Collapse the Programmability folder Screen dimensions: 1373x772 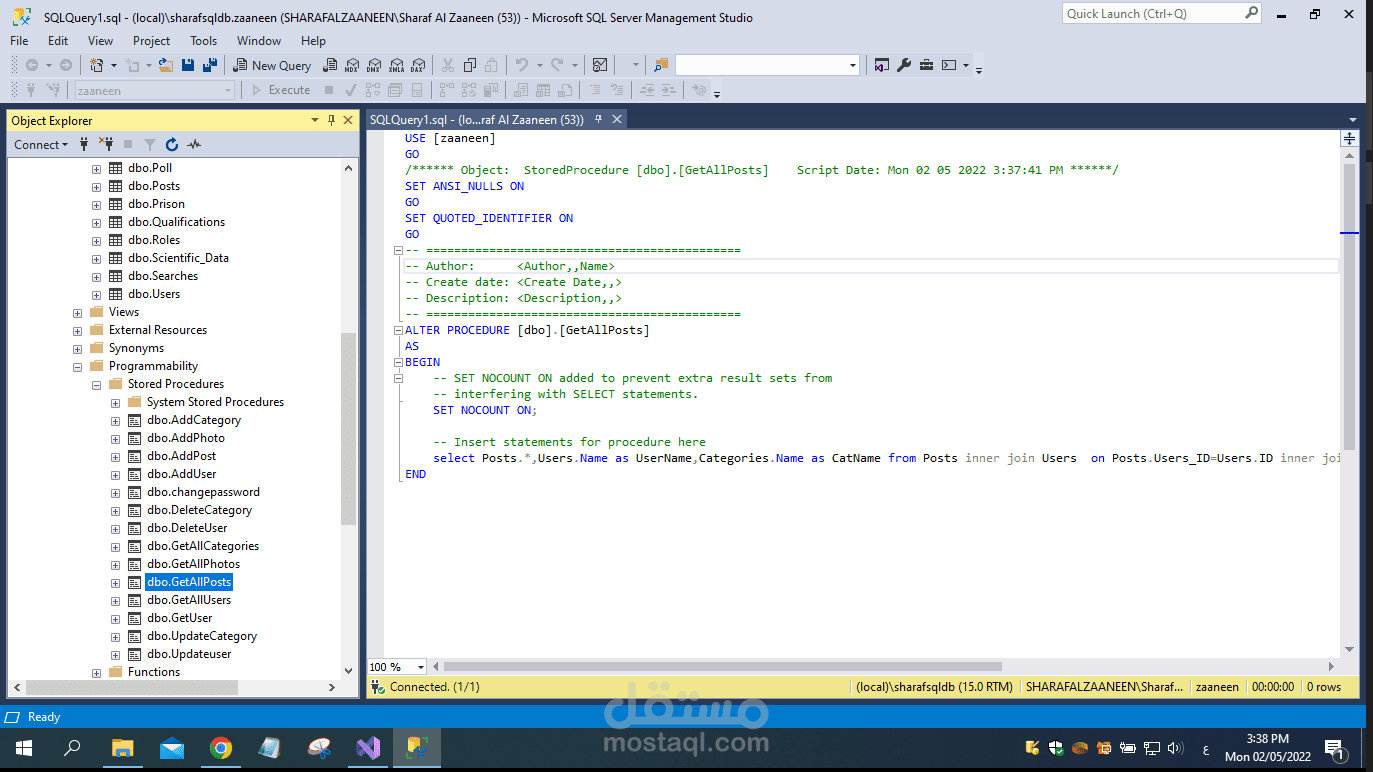click(x=77, y=366)
